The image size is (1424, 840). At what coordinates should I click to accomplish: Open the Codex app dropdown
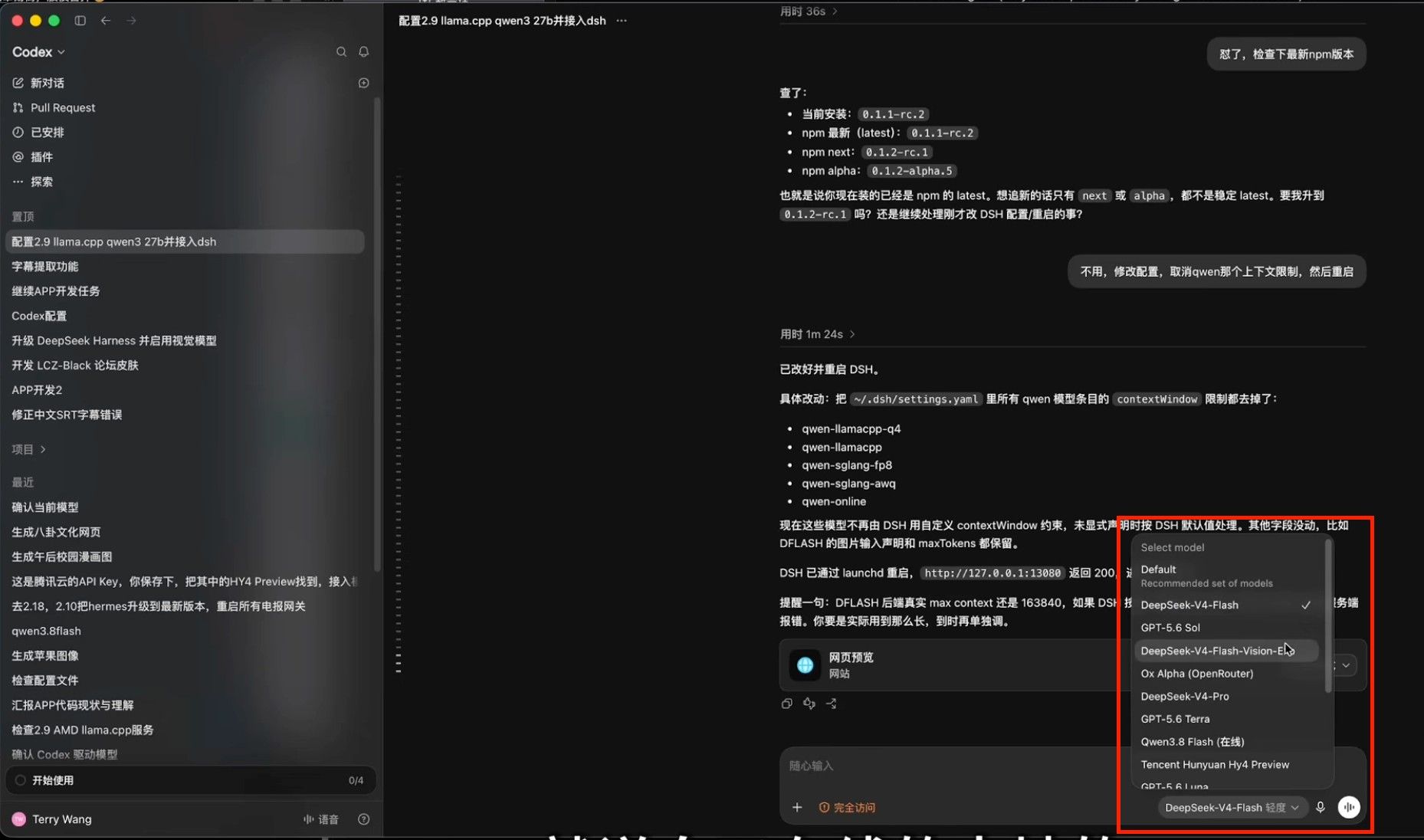coord(38,51)
